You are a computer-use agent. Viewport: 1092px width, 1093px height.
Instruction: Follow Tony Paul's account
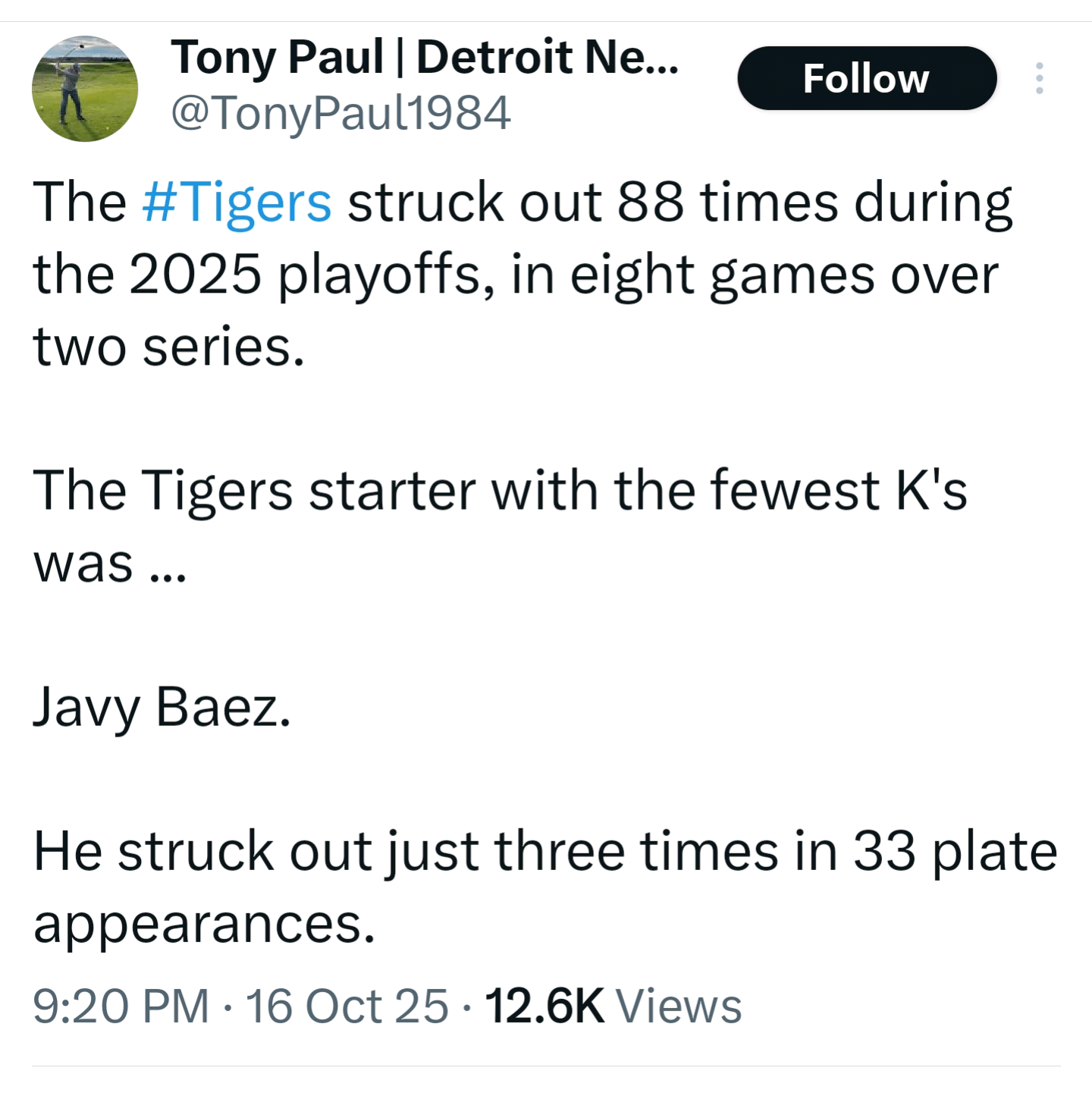[866, 79]
